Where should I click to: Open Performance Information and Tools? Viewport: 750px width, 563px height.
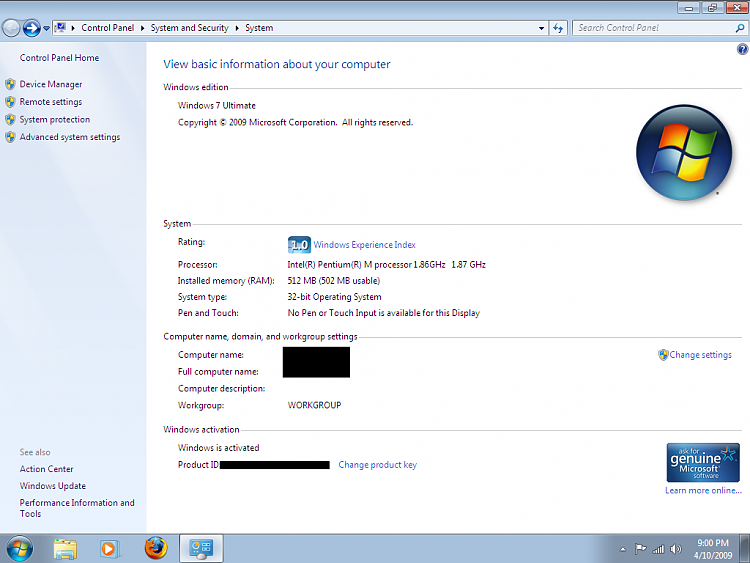(x=77, y=508)
